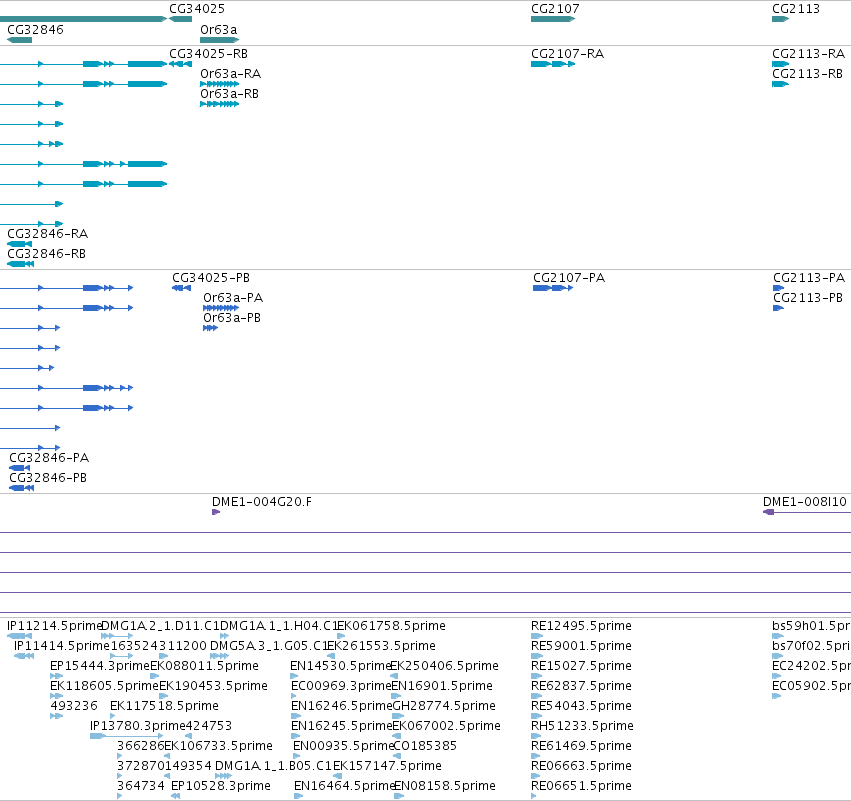Click EST EK190453.5prime
The image size is (851, 801).
tap(213, 686)
